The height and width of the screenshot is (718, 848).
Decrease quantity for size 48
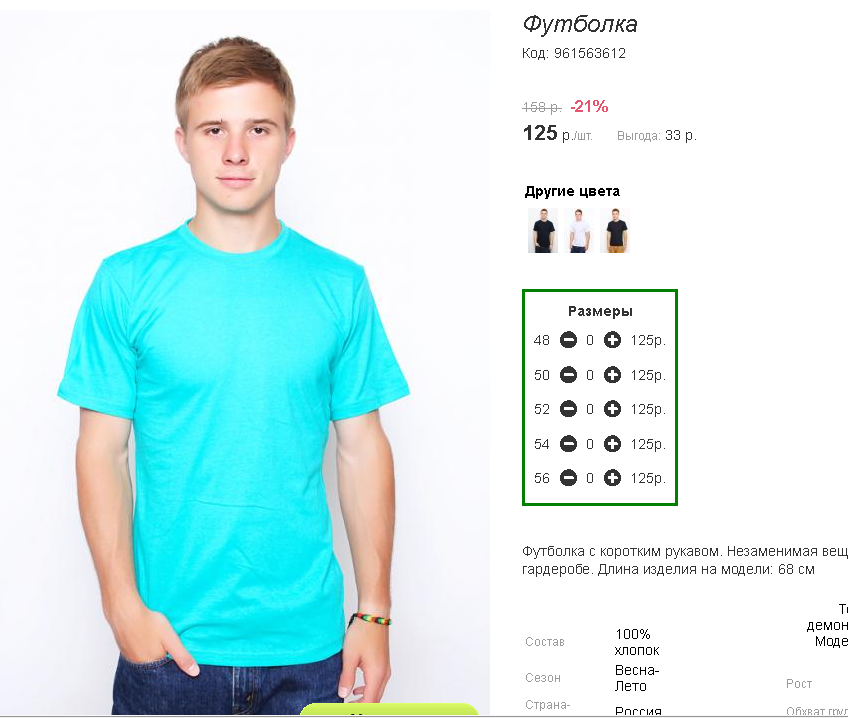click(568, 340)
